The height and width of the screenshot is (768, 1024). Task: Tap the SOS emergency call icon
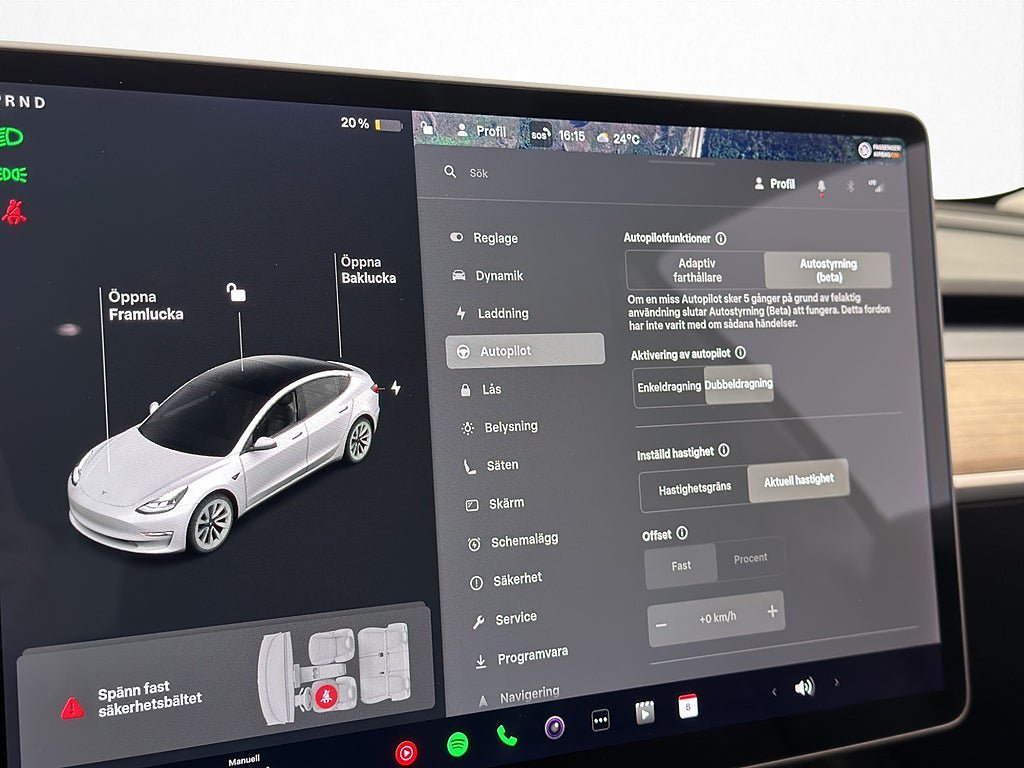click(x=540, y=135)
